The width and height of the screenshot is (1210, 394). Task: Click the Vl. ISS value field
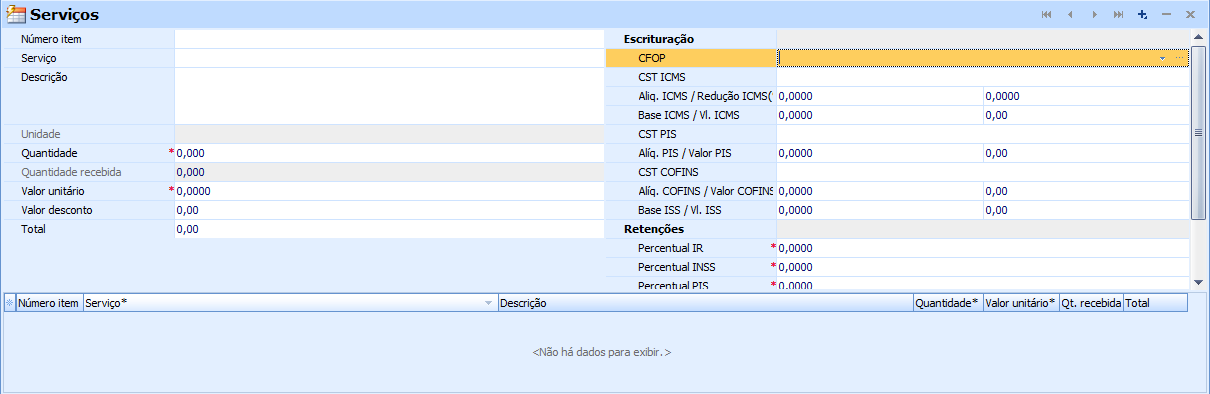(x=1086, y=210)
